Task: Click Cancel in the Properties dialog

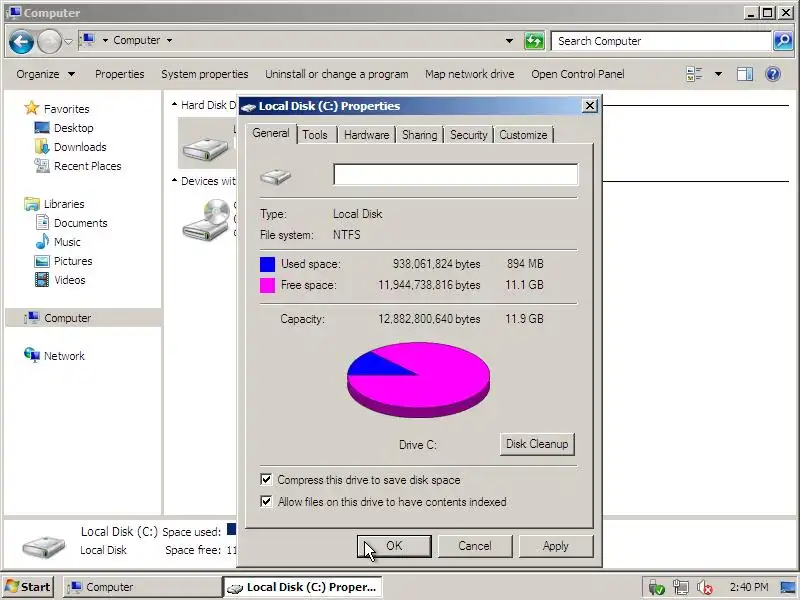Action: pyautogui.click(x=474, y=546)
